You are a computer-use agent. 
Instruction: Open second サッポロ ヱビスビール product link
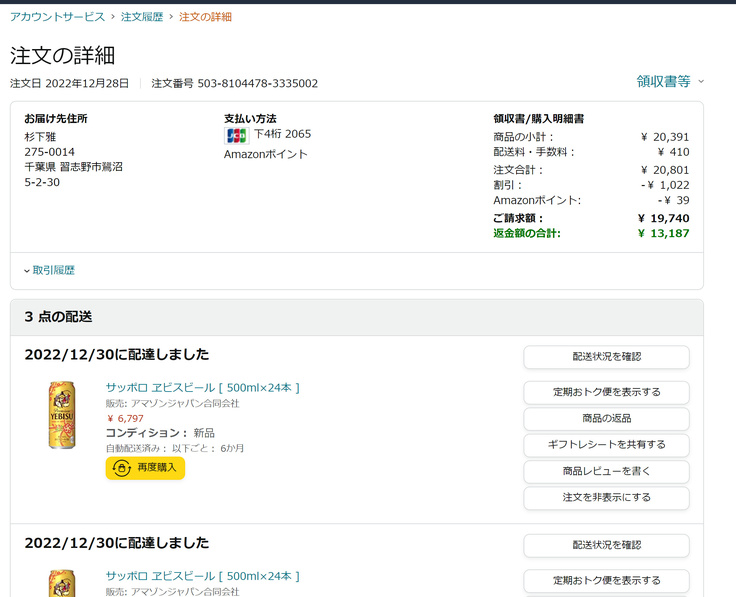coord(203,577)
